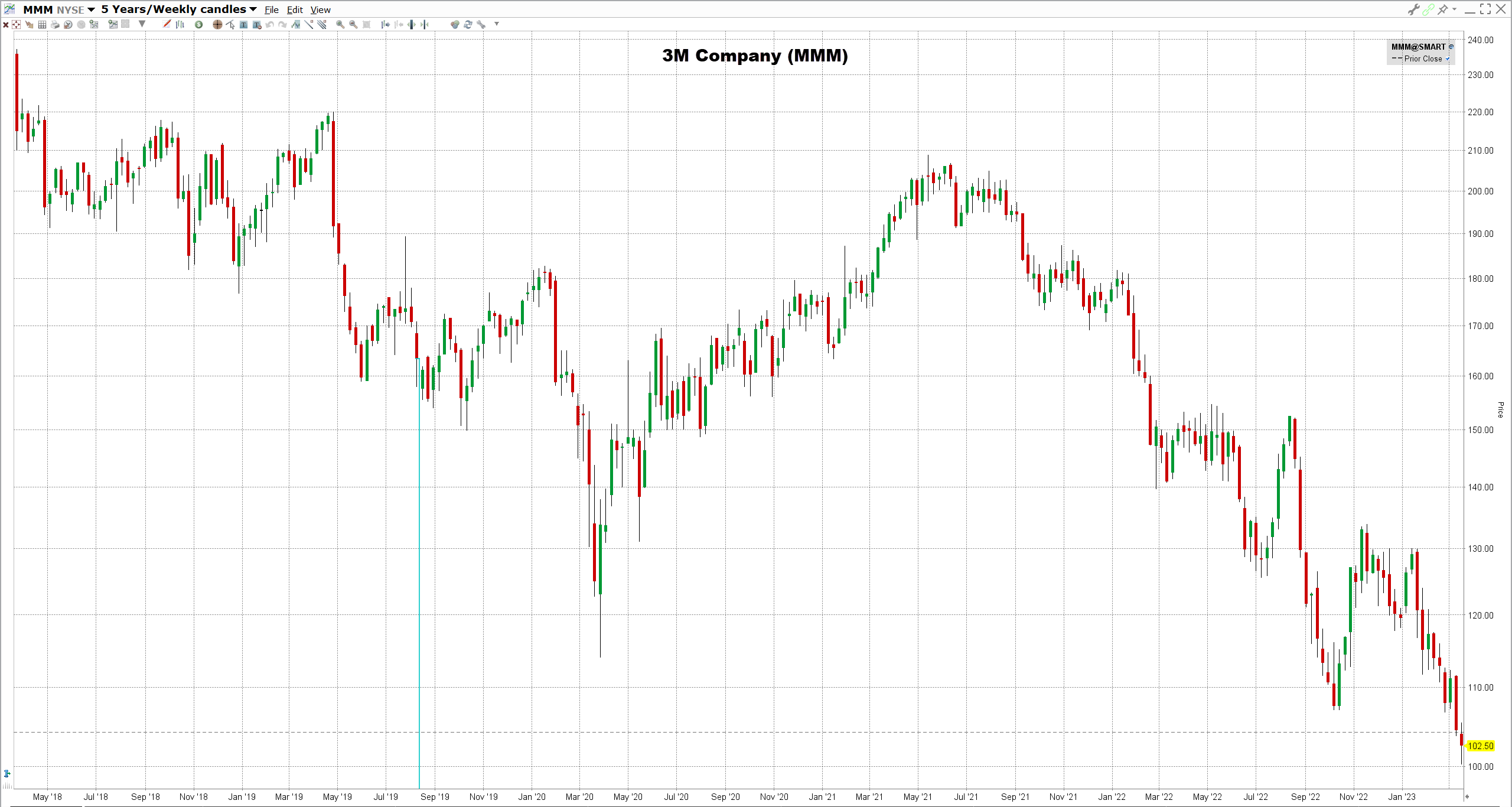
Task: Open the File menu
Action: coord(272,10)
